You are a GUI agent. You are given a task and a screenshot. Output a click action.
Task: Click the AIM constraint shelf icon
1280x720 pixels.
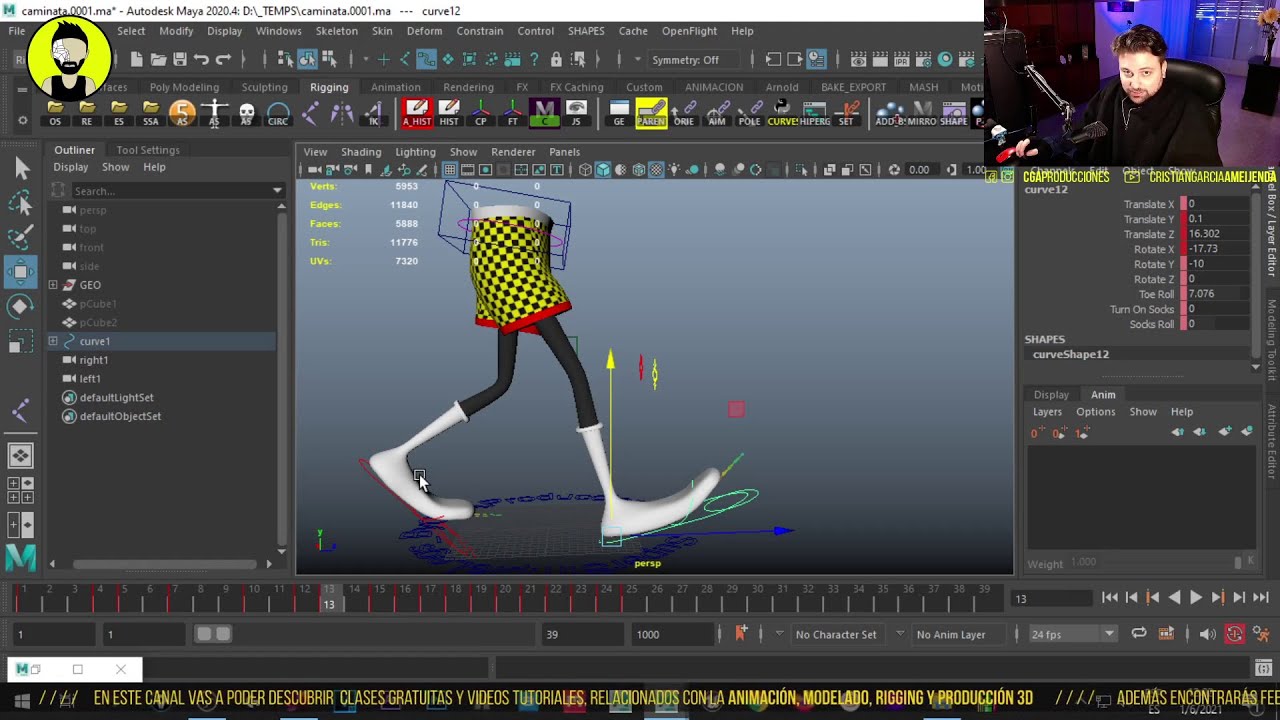(x=717, y=113)
